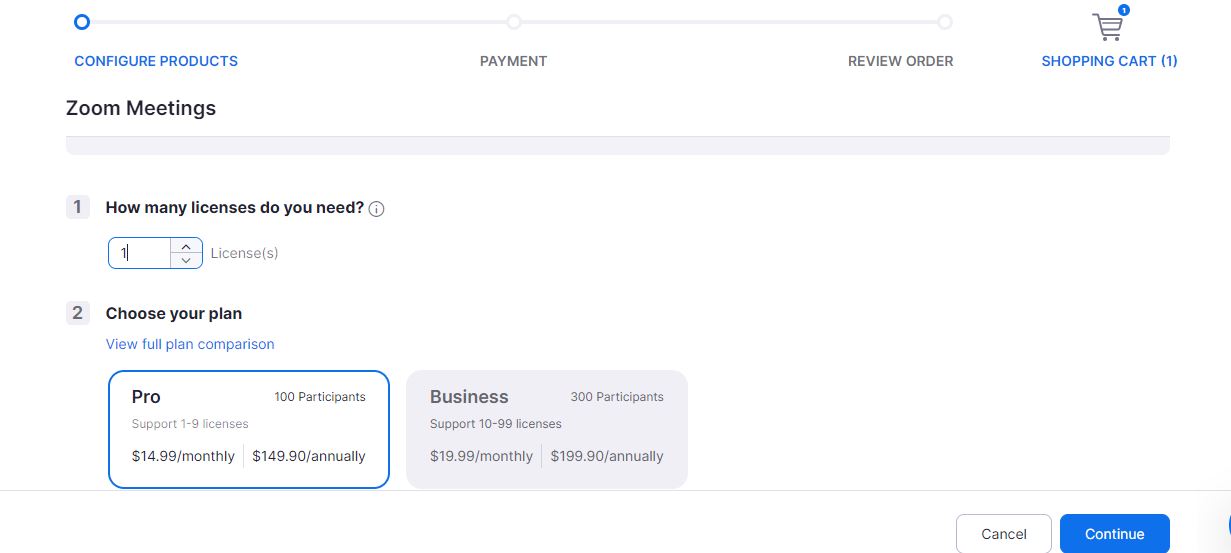Click the Cancel button
Viewport: 1231px width, 553px height.
[x=1004, y=534]
